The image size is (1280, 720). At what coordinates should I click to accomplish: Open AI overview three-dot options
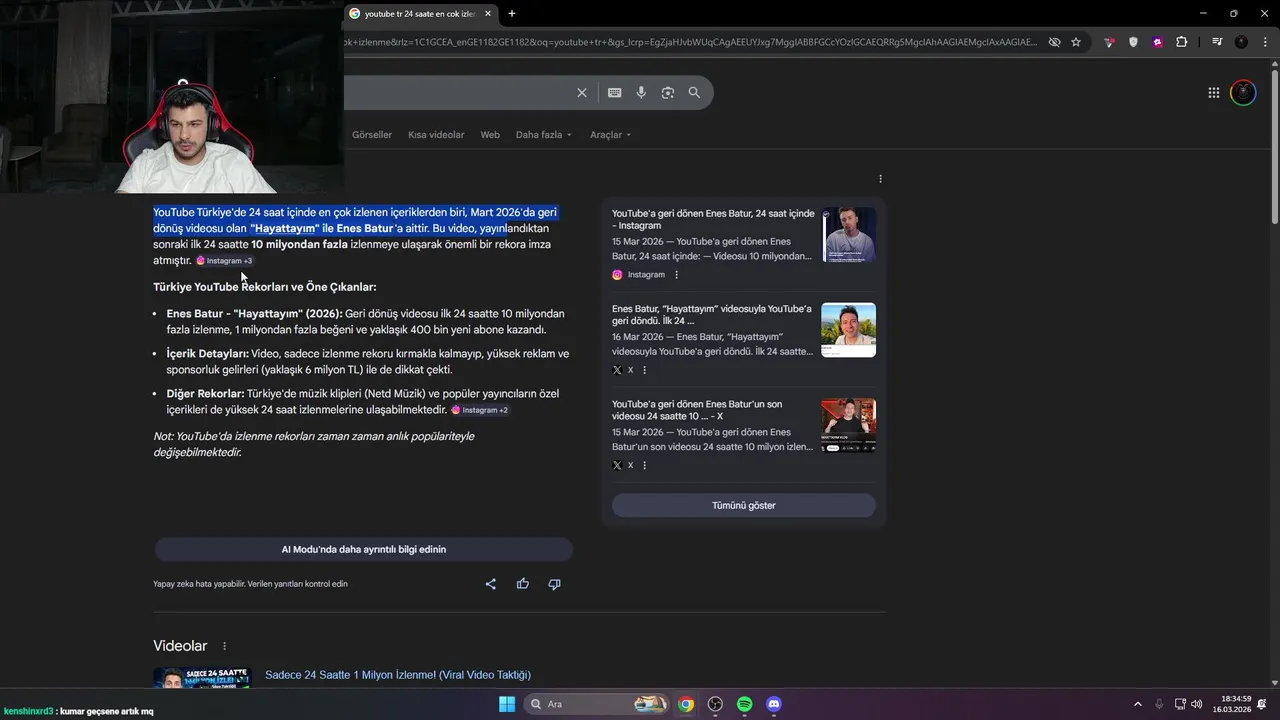tap(880, 179)
